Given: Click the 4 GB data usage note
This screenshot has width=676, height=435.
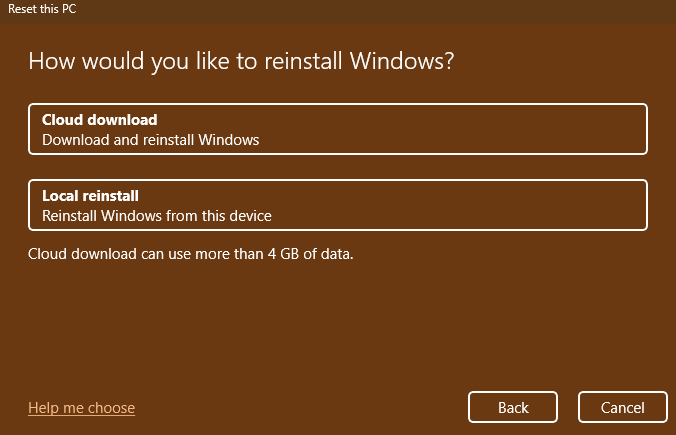Looking at the screenshot, I should [x=191, y=254].
